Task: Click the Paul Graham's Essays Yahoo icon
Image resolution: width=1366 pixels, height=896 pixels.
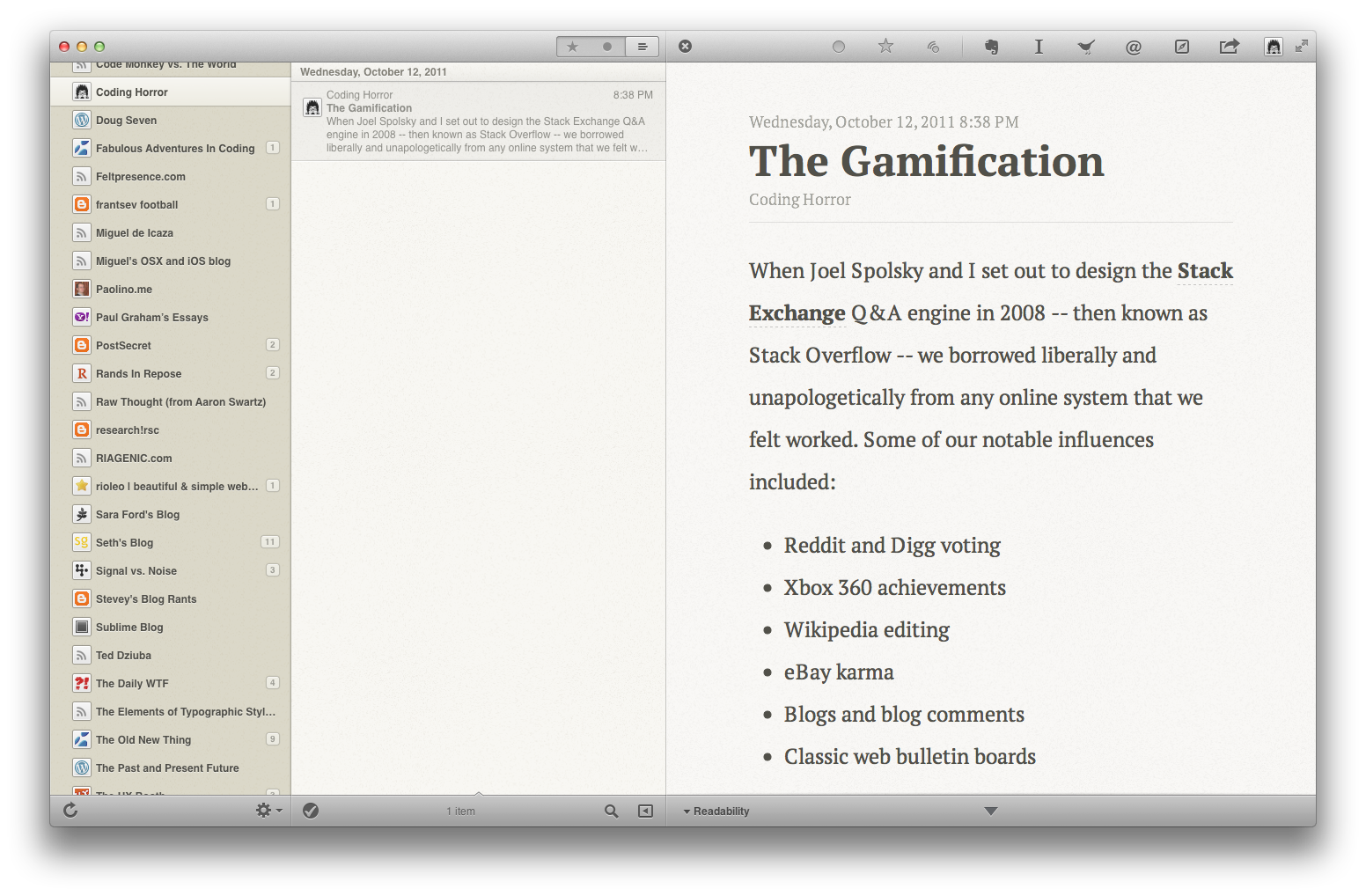Action: [x=82, y=317]
